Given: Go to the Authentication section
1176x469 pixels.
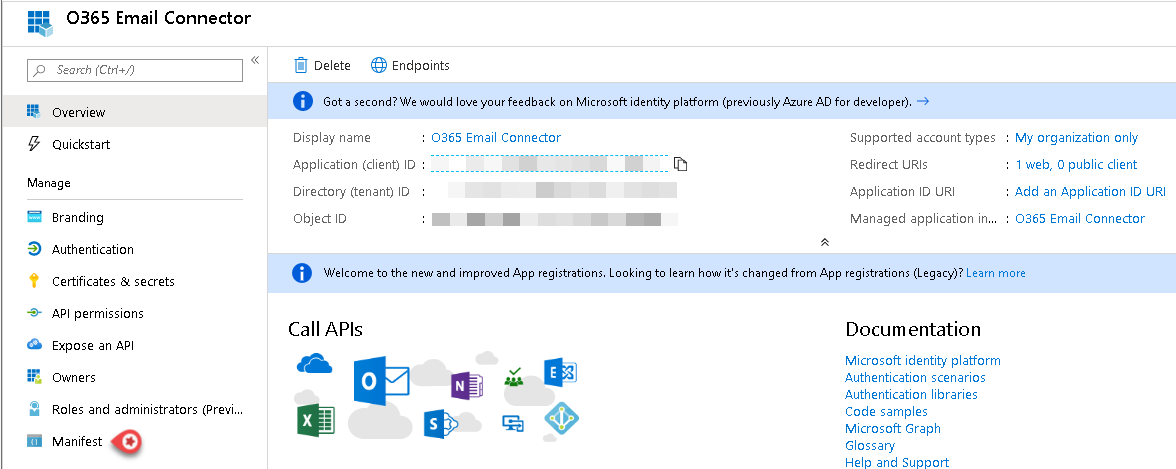Looking at the screenshot, I should (92, 249).
